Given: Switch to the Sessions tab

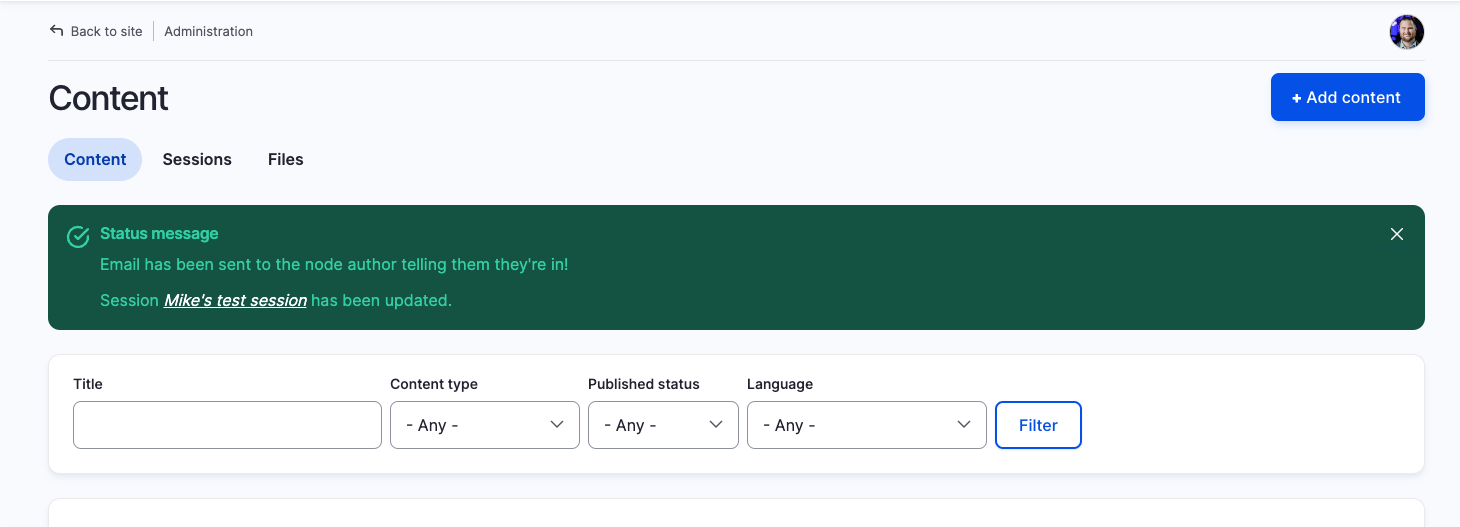Looking at the screenshot, I should click(197, 159).
